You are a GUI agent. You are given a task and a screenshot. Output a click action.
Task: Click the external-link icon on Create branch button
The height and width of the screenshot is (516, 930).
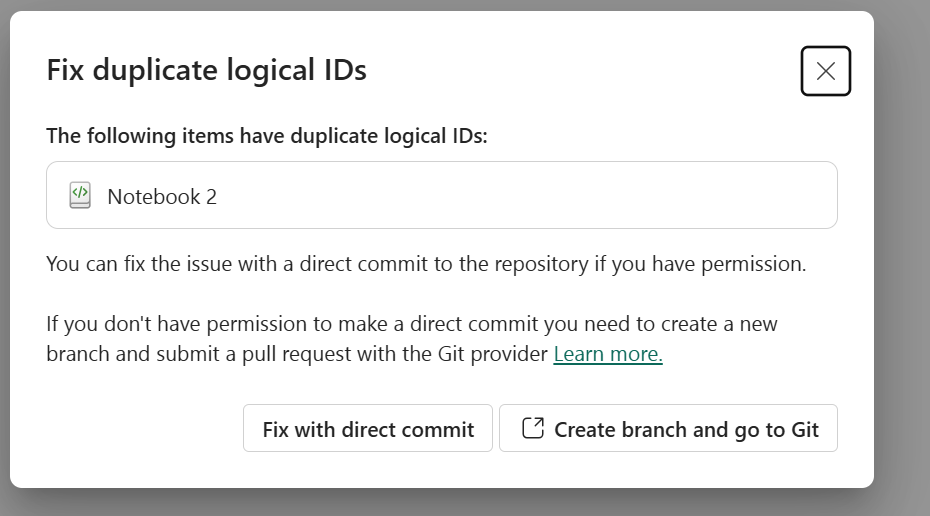point(533,429)
